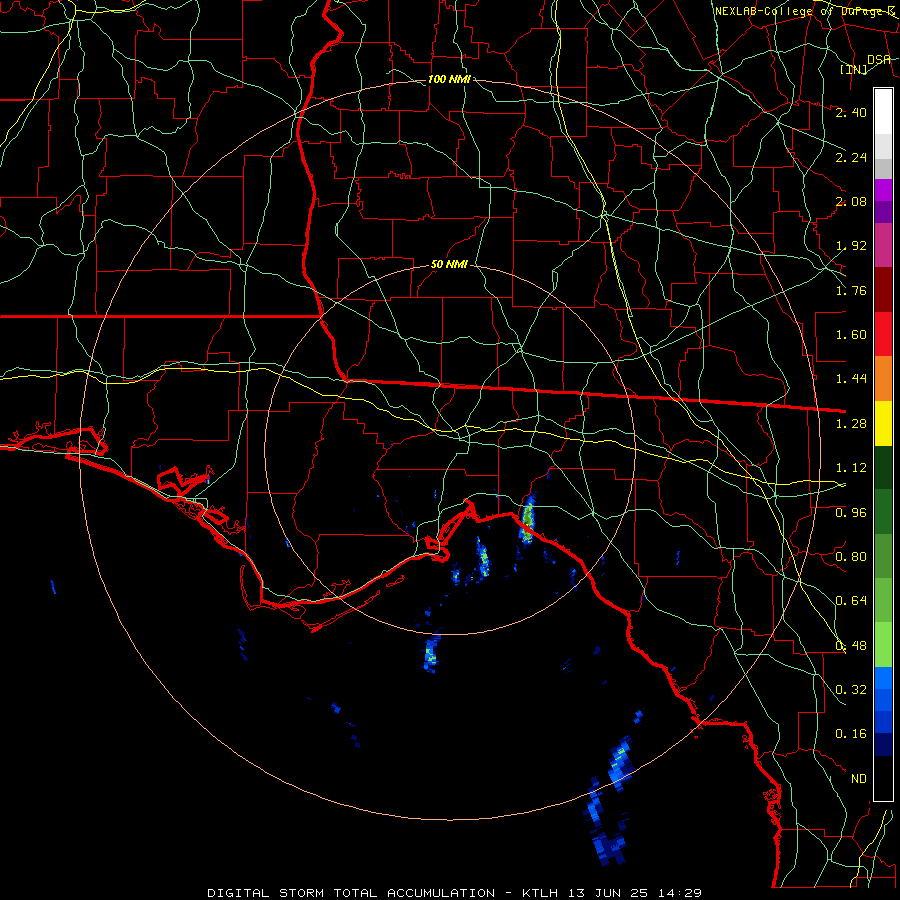Click the 1.92 legend value

(851, 246)
